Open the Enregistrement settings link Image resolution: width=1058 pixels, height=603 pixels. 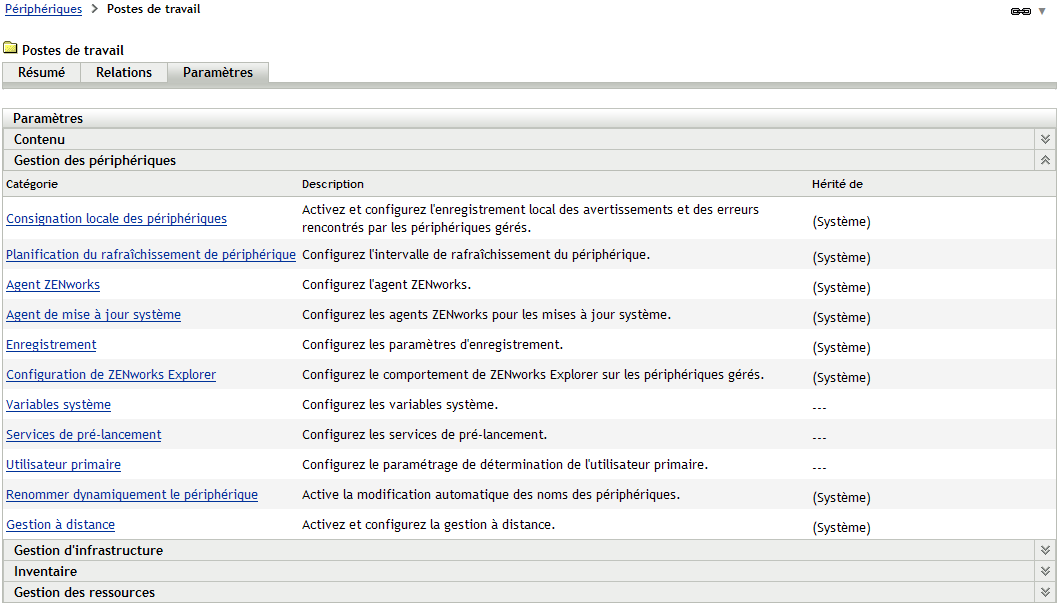pos(51,345)
